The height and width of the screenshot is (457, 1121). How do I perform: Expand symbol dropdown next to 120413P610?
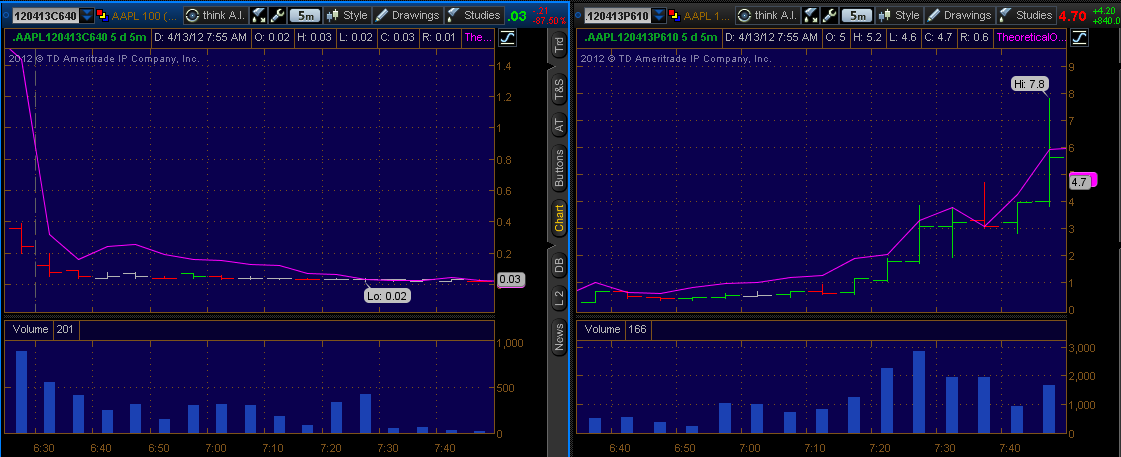tap(658, 15)
